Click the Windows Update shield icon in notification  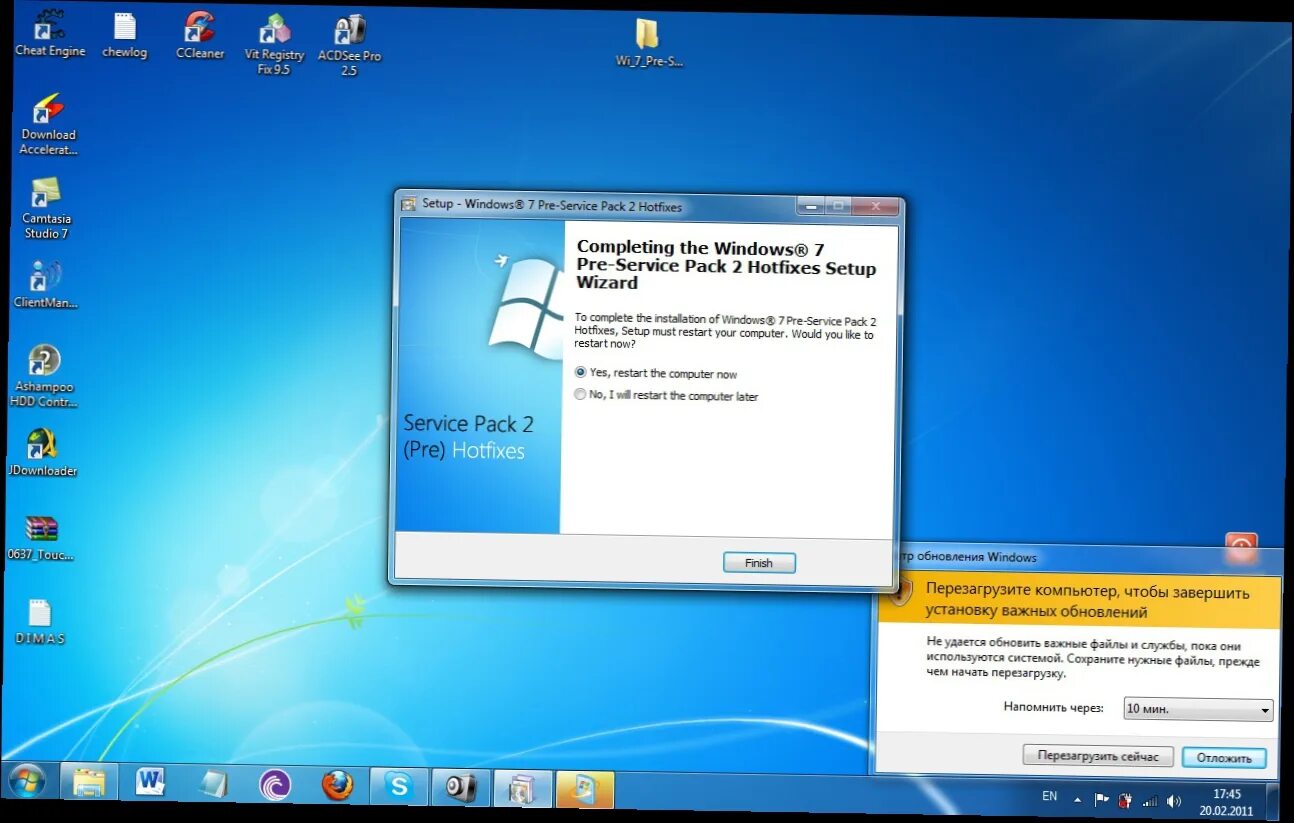(x=901, y=592)
